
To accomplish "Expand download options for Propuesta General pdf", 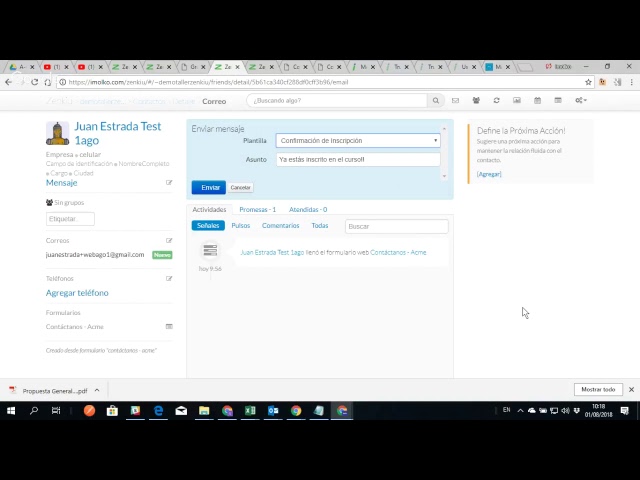I will [x=97, y=390].
